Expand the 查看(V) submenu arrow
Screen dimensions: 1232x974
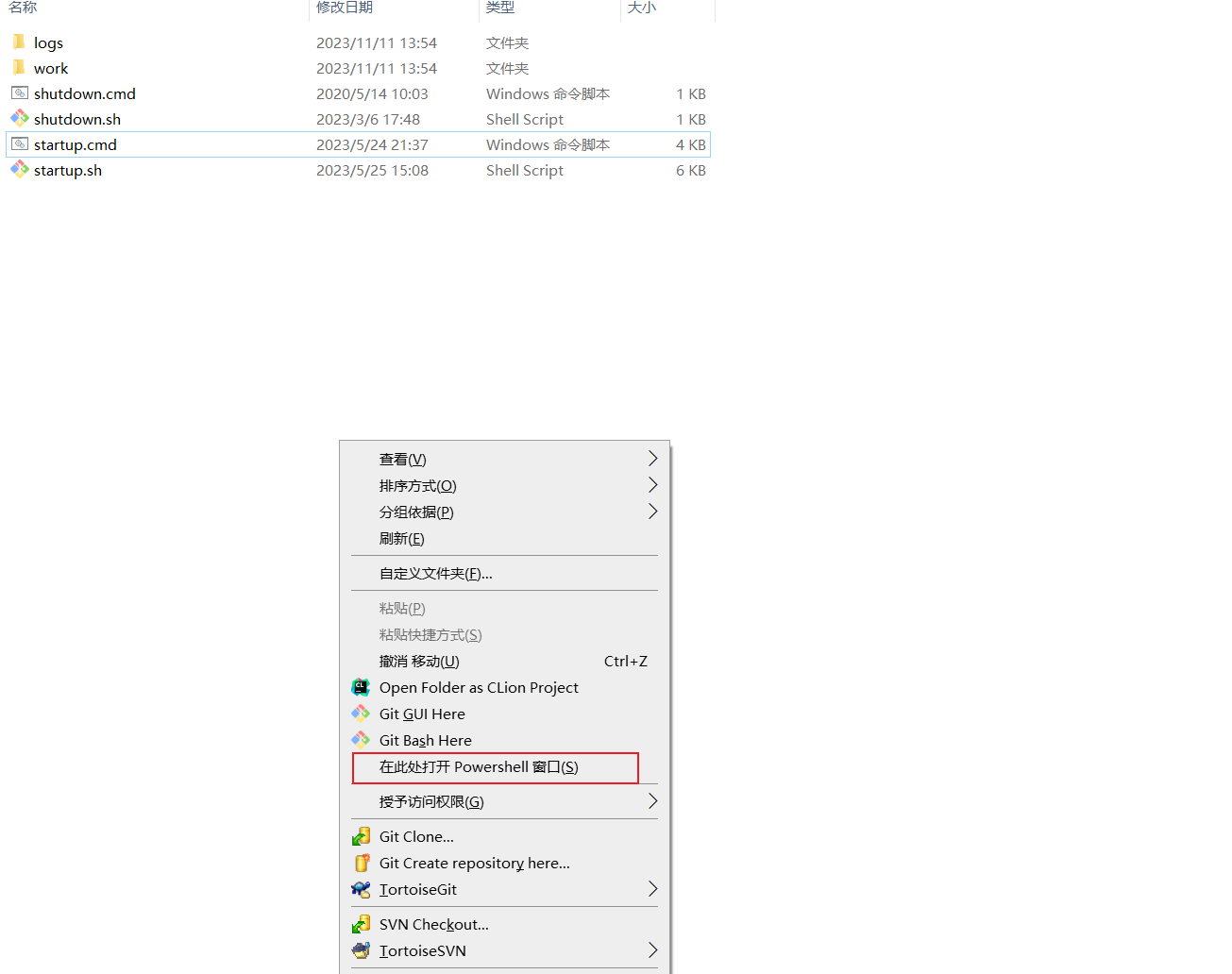tap(652, 459)
